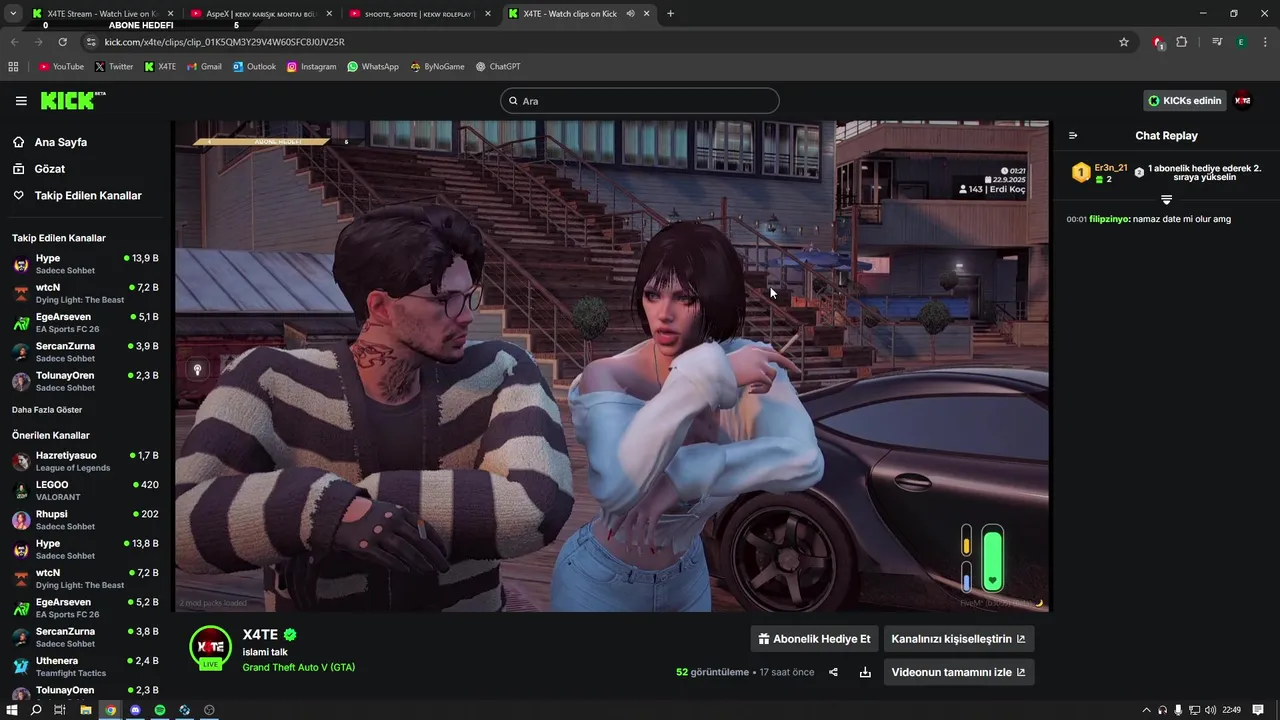Share the clip with share icon
Screen dimensions: 1280x720
(833, 672)
